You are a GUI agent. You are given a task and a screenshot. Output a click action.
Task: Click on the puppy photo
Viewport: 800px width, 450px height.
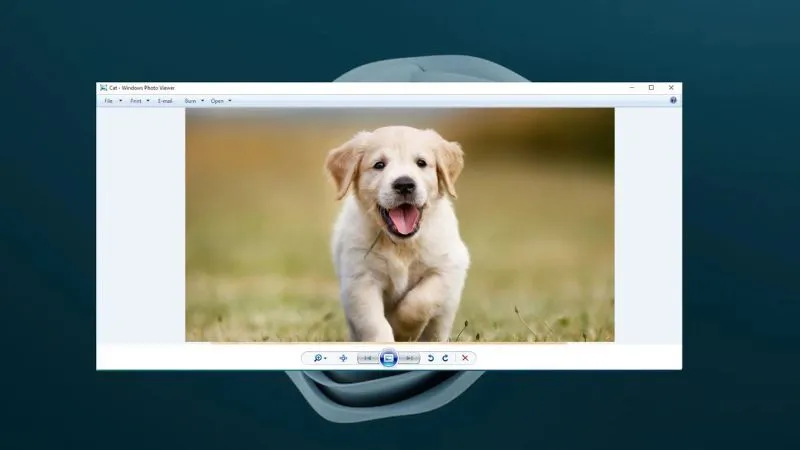pos(400,225)
